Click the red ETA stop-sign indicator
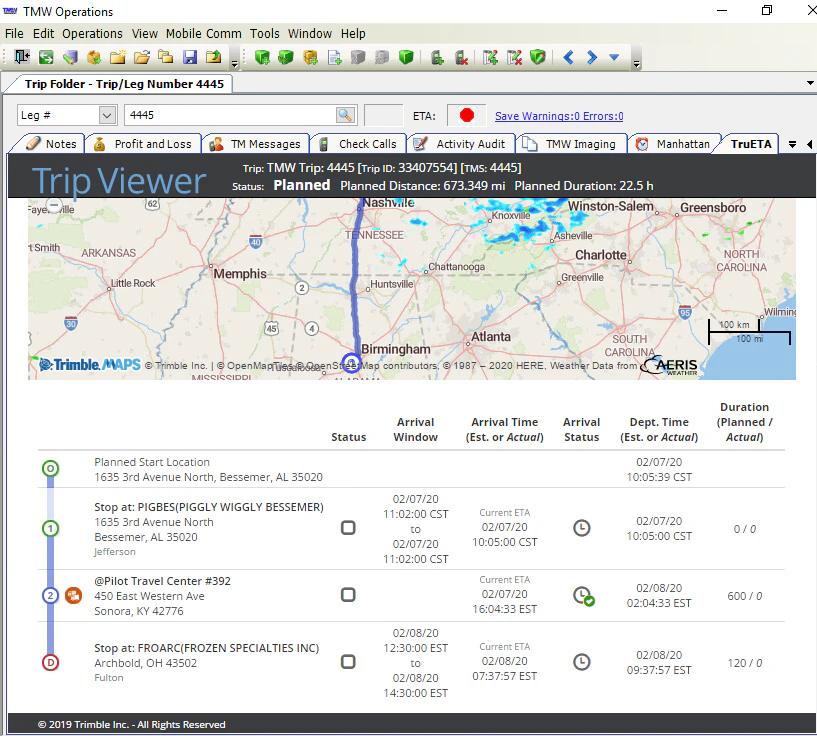This screenshot has width=817, height=736. coord(466,116)
